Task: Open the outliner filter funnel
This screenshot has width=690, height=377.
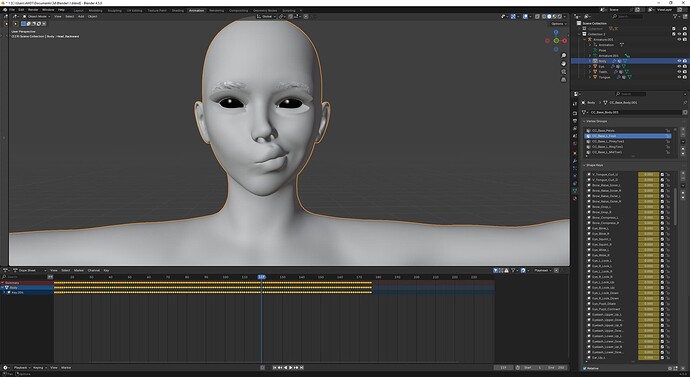Action: 675,16
